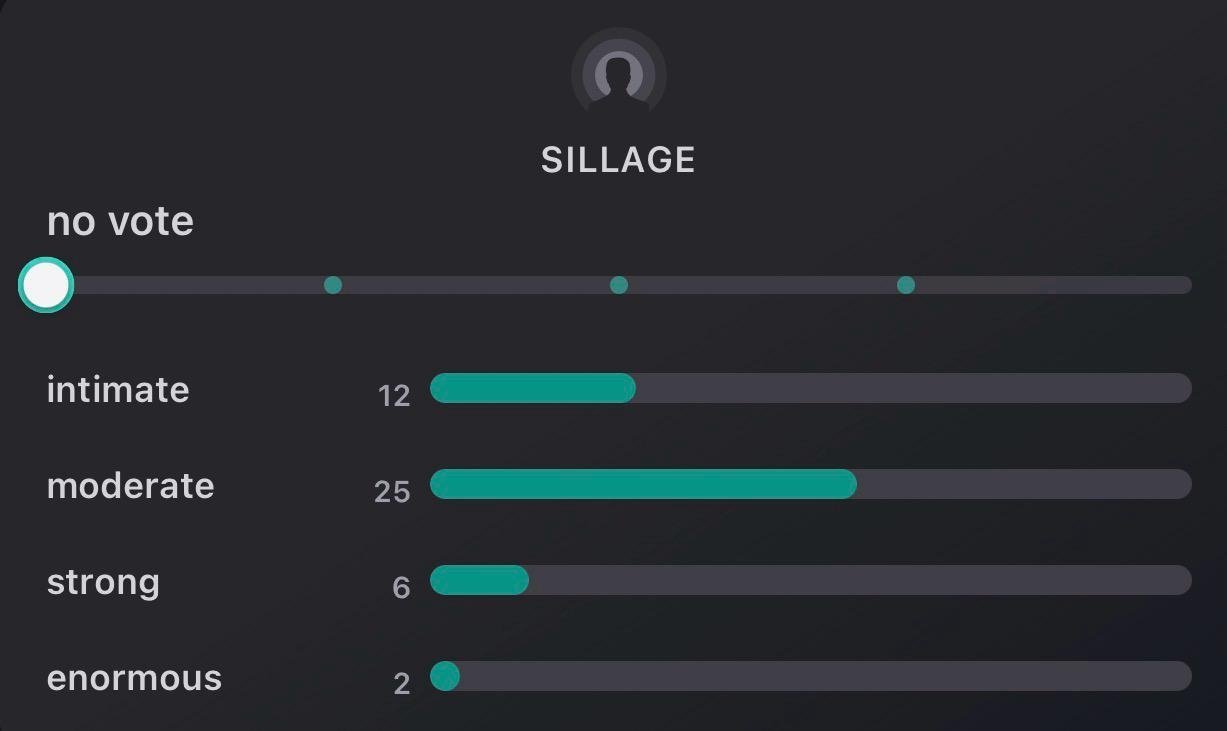Select the leftmost teal dot on the vote slider
Image resolution: width=1227 pixels, height=731 pixels.
333,286
